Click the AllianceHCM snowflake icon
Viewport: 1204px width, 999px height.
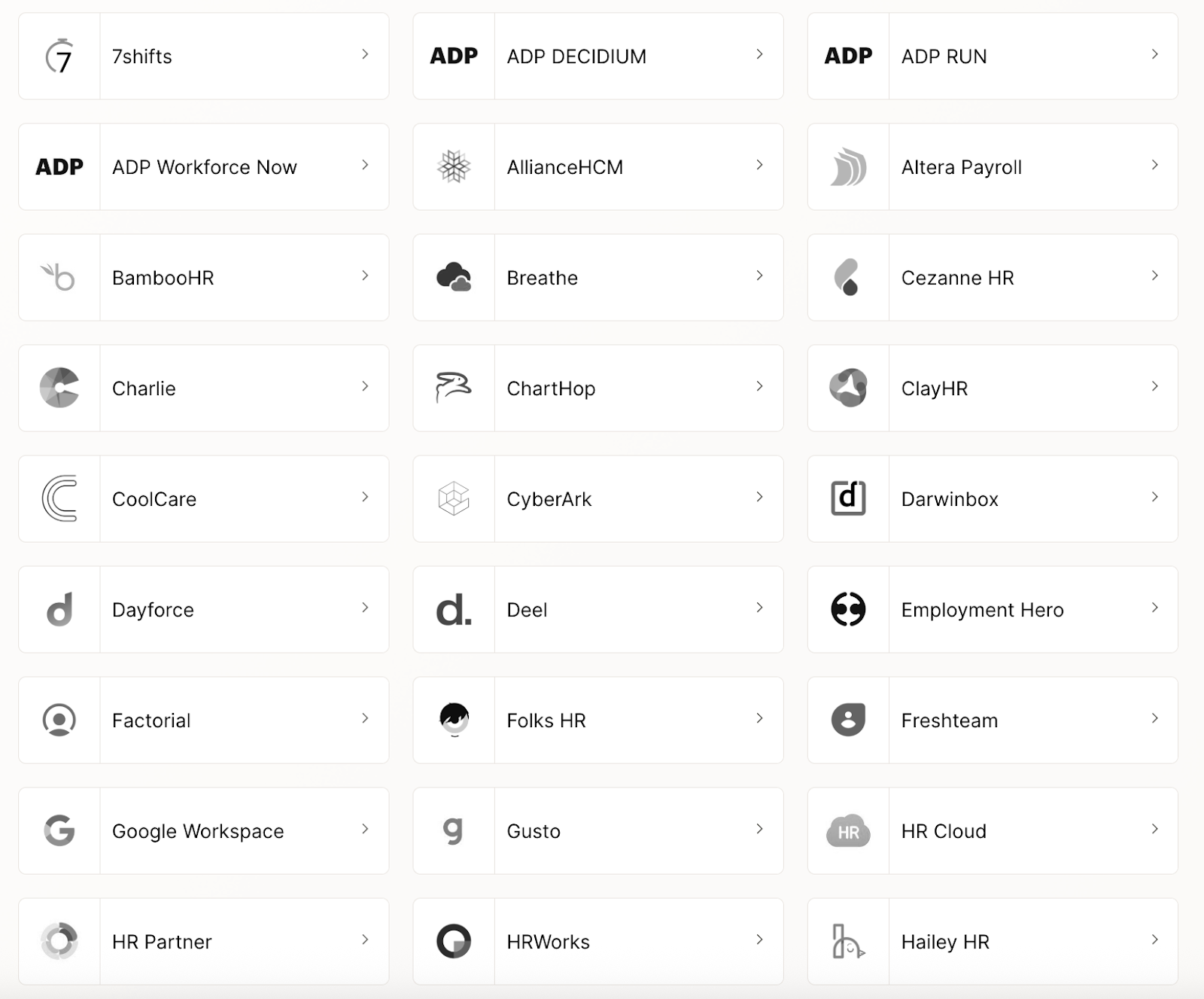click(454, 166)
